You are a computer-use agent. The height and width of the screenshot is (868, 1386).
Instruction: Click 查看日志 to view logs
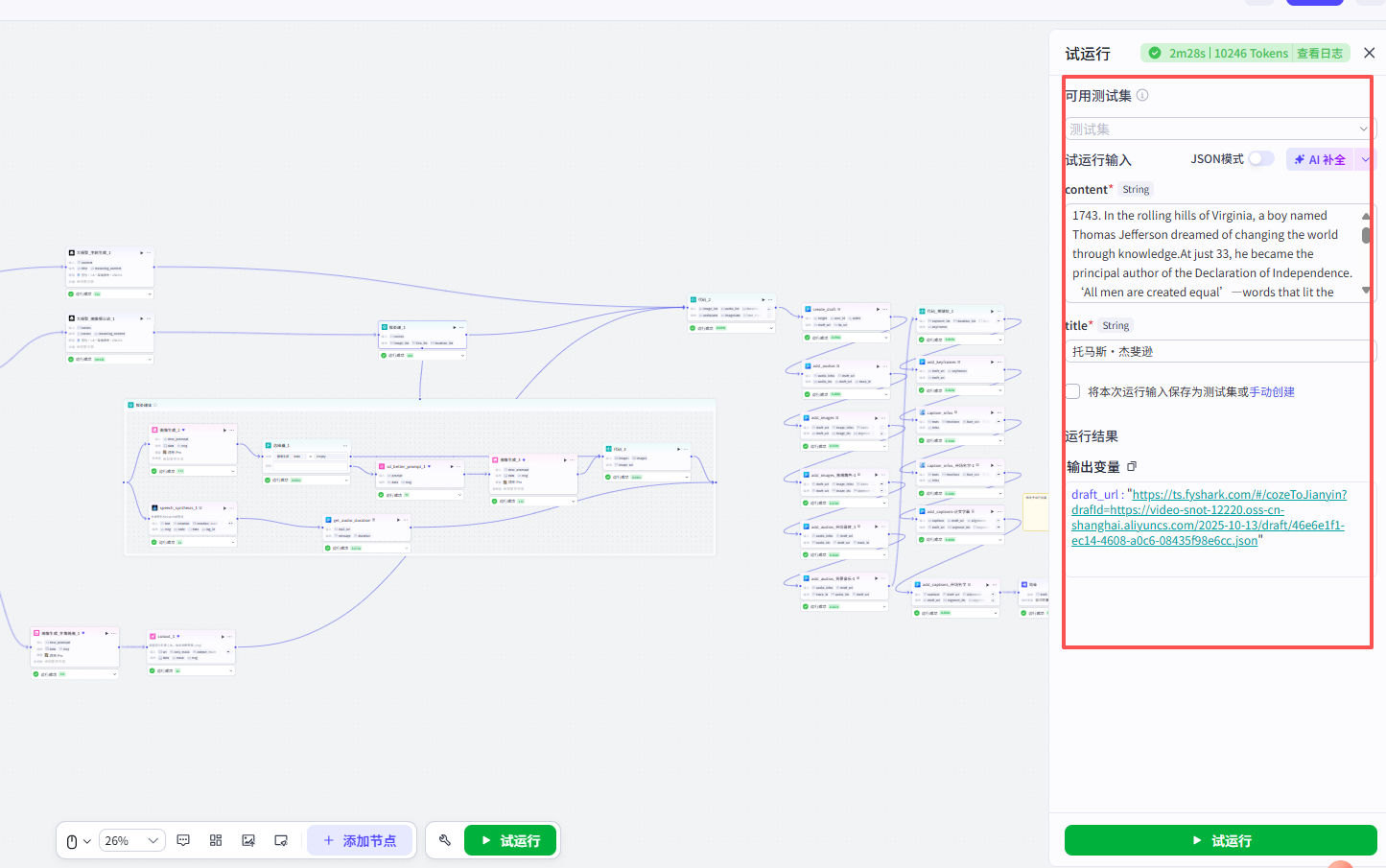1320,53
